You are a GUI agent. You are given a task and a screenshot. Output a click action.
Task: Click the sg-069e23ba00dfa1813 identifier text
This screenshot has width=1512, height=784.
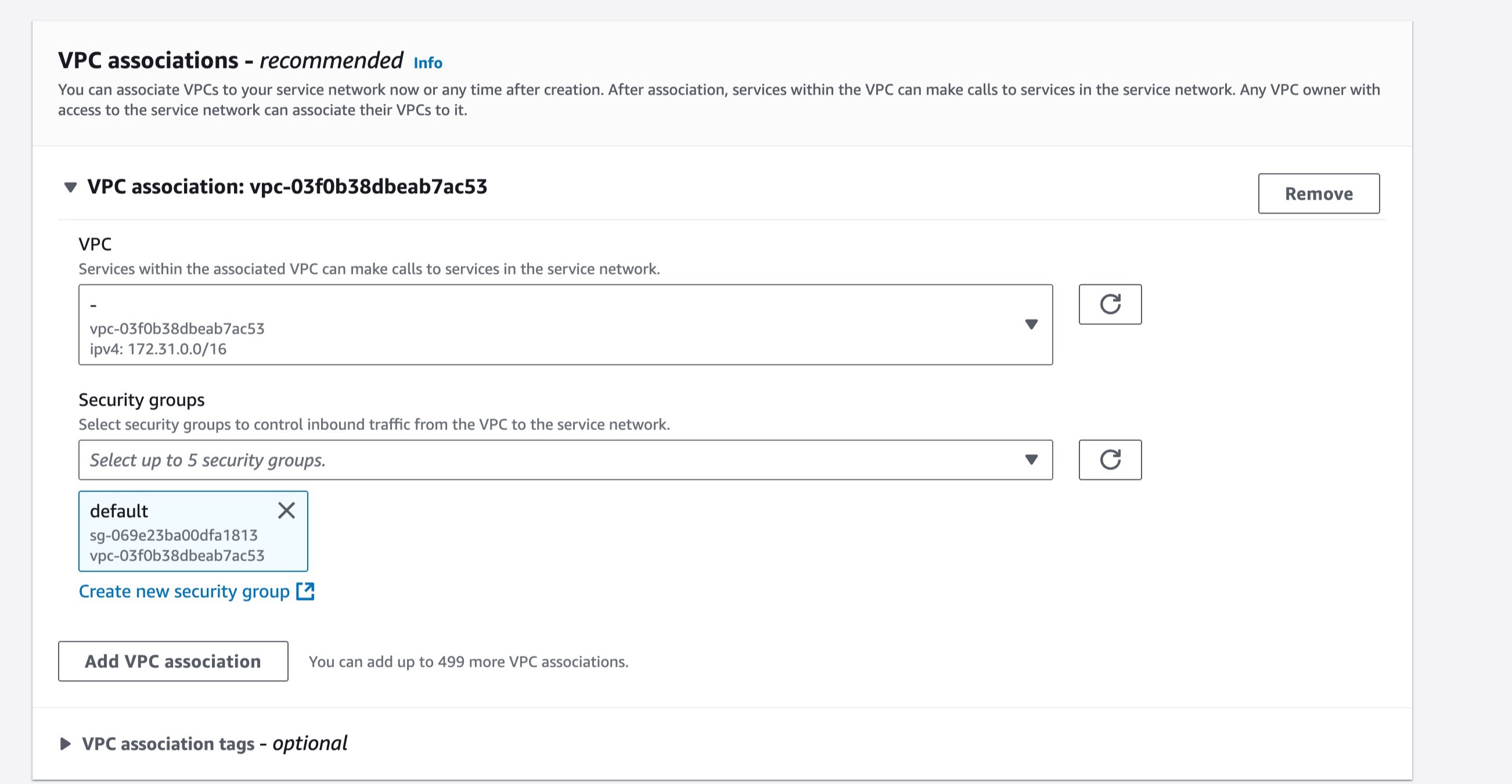point(174,535)
